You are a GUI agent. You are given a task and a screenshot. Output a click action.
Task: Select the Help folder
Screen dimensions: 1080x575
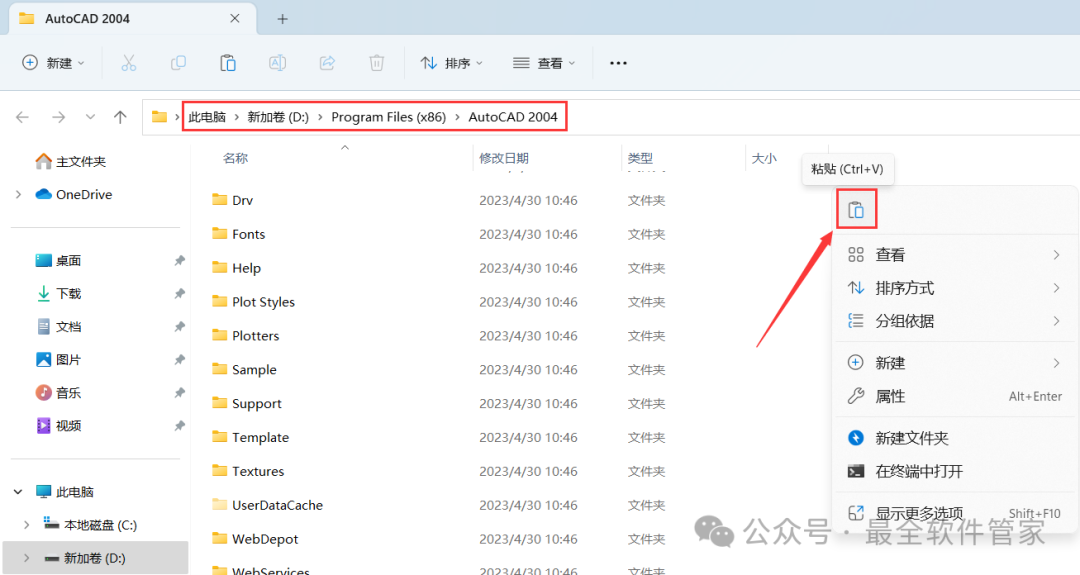[236, 268]
